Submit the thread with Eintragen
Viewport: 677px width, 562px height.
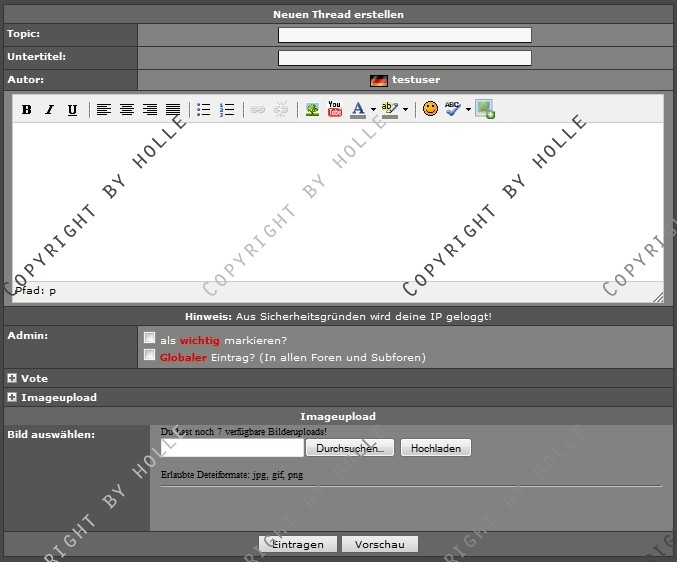[298, 545]
